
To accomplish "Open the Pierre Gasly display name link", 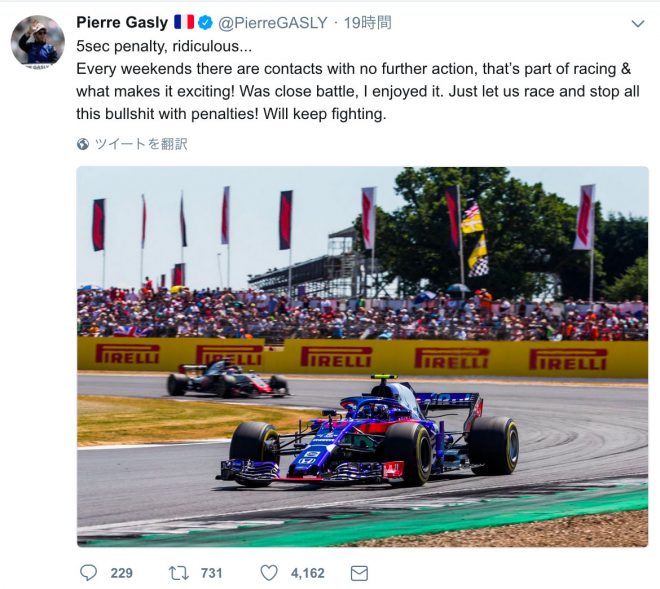I will (x=122, y=22).
